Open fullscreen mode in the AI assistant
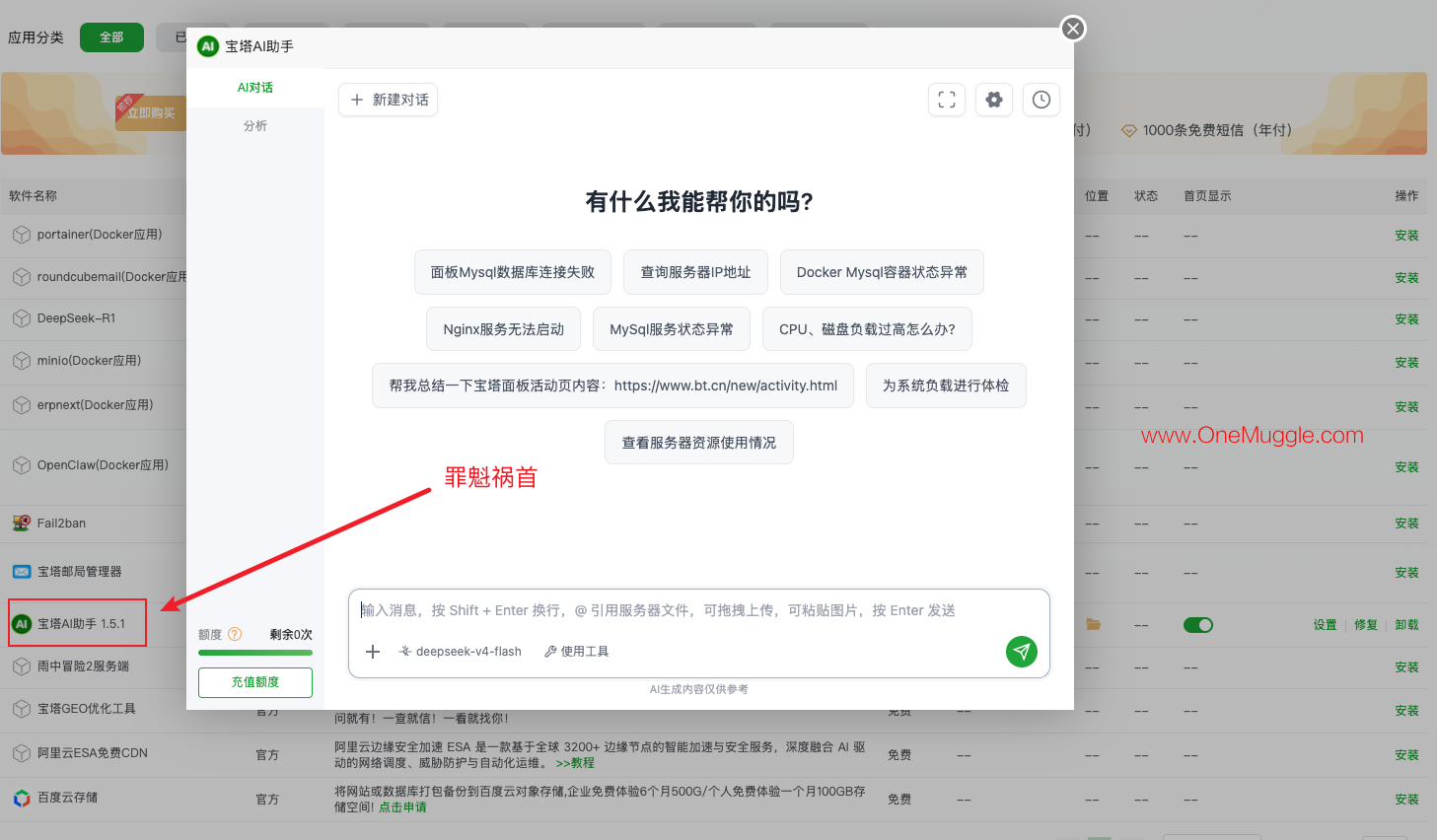1437x840 pixels. tap(947, 100)
